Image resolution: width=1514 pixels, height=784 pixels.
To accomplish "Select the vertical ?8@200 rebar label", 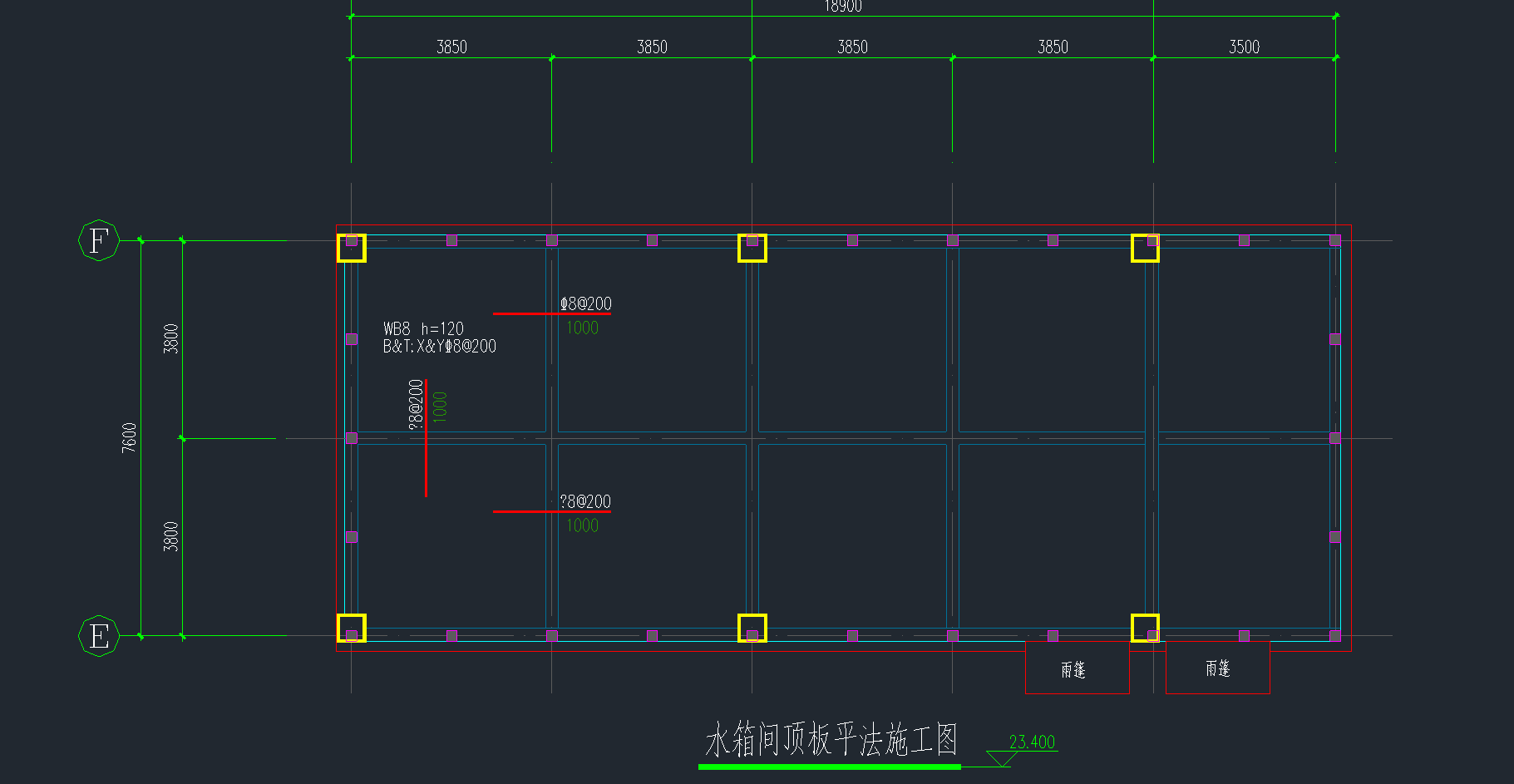I will (416, 405).
